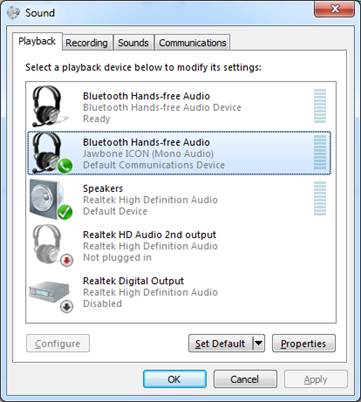This screenshot has width=361, height=402.
Task: Open the Sounds tab
Action: tap(133, 43)
